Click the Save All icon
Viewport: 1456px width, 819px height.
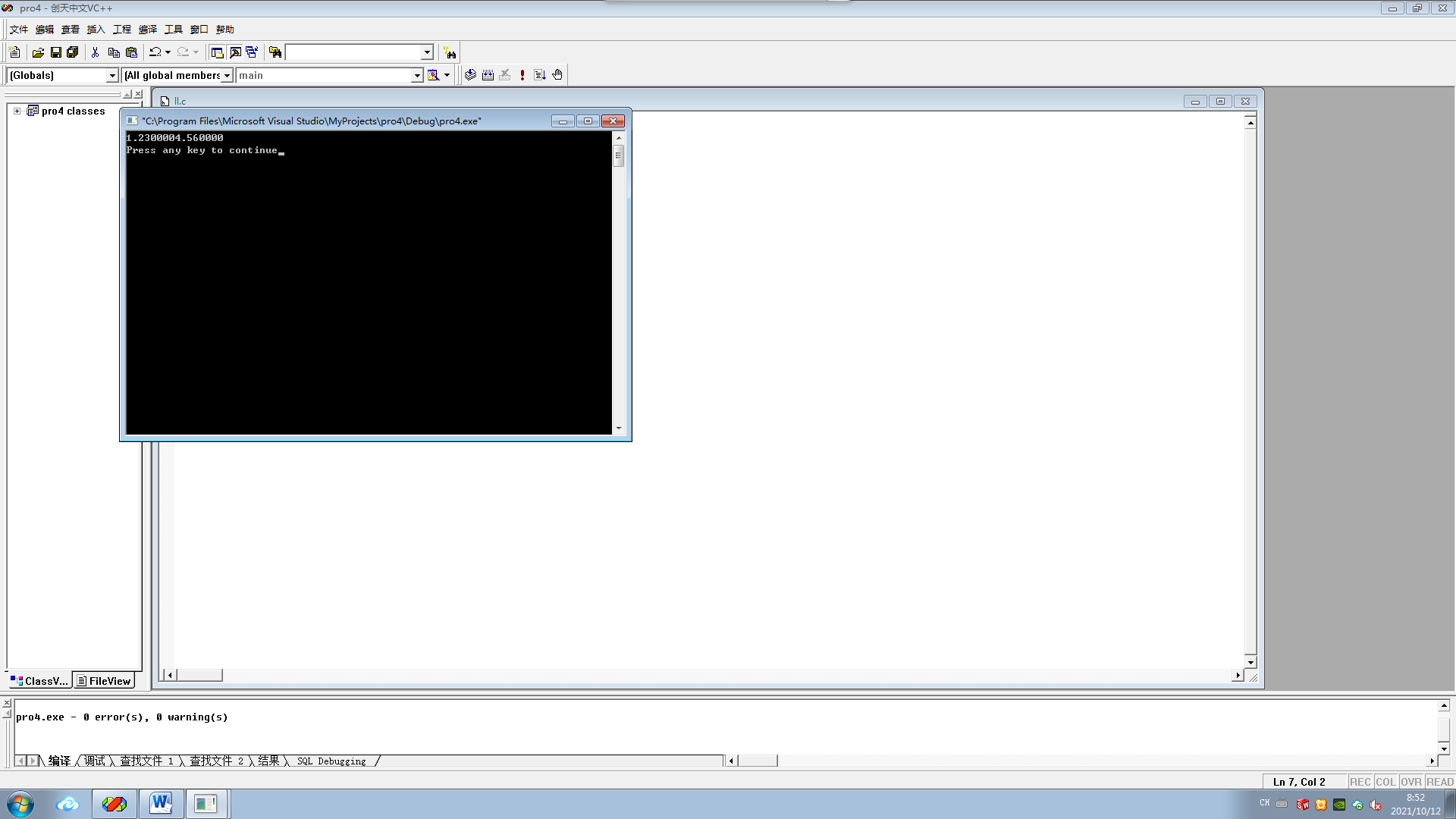click(x=73, y=52)
